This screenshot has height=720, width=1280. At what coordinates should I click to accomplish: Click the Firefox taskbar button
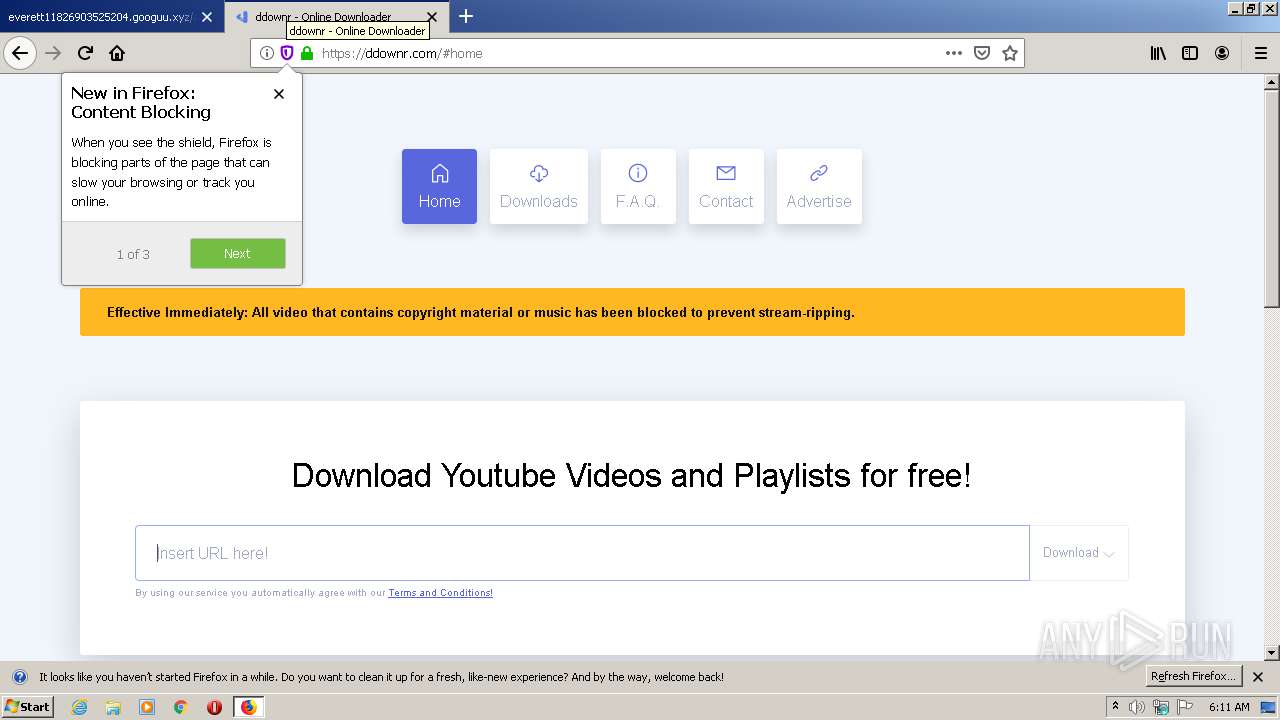(x=248, y=707)
